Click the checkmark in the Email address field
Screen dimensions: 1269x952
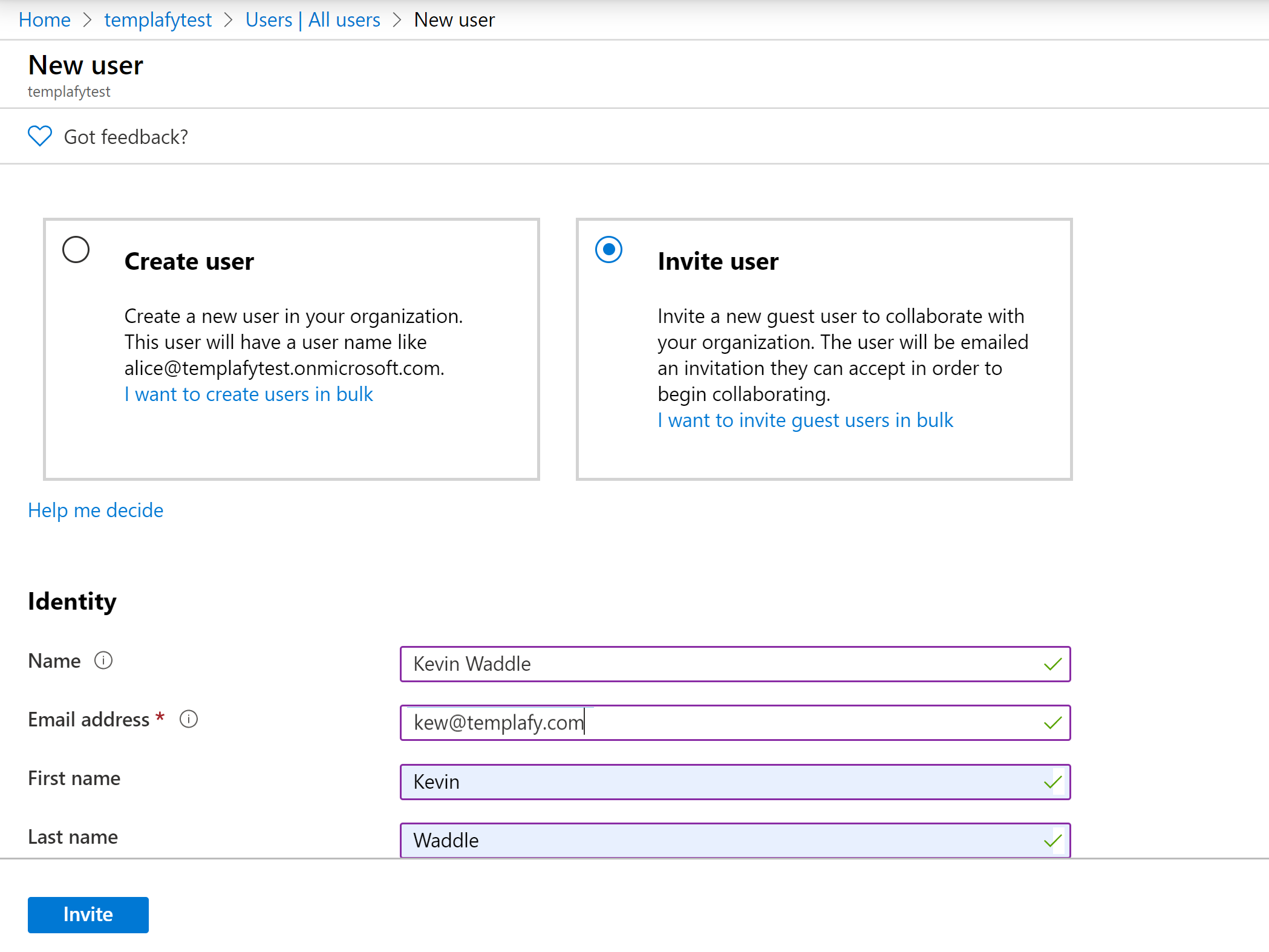coord(1052,723)
